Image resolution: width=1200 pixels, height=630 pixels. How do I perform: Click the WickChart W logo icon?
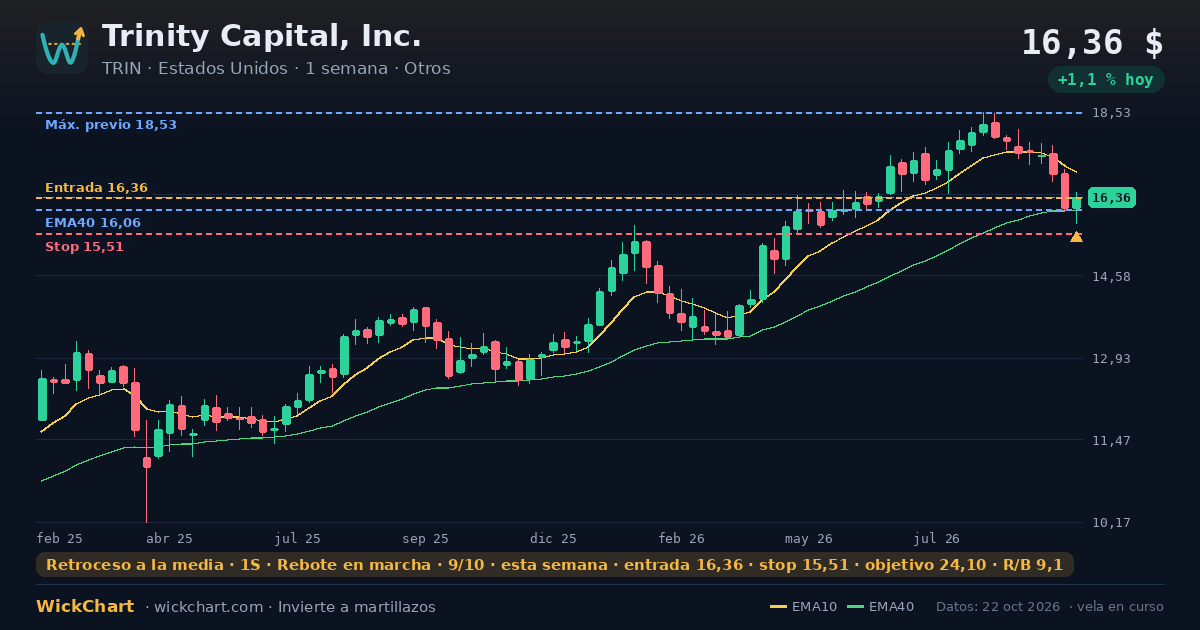point(62,48)
